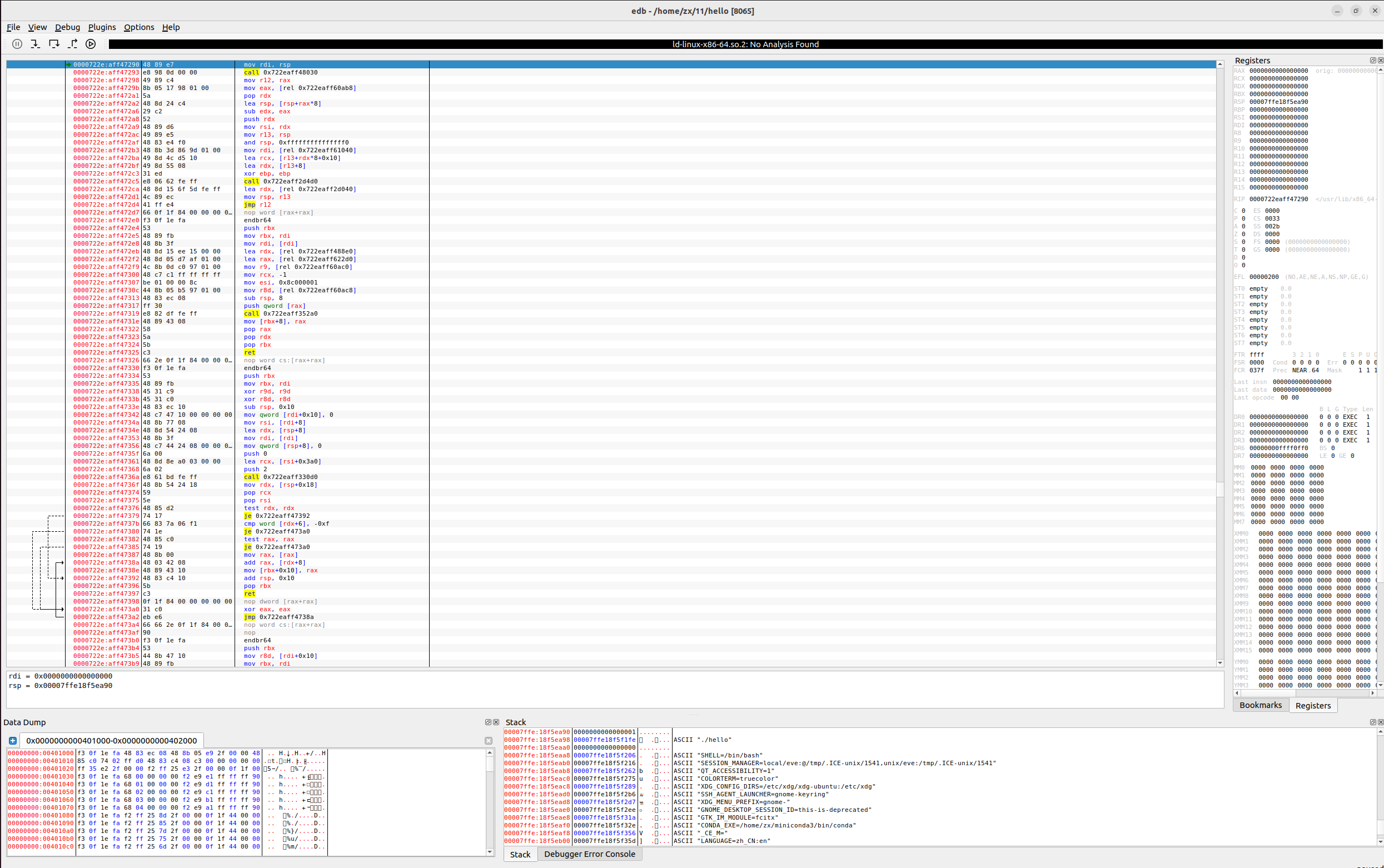Click the Pause debugger toolbar icon
The width and height of the screenshot is (1384, 868).
point(17,44)
